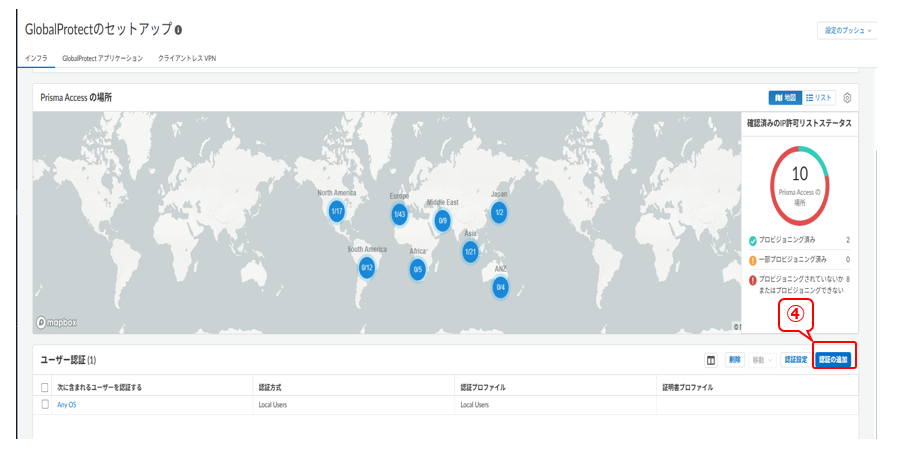Viewport: 900px width, 450px height.
Task: Click the 認証設定 button
Action: 796,360
